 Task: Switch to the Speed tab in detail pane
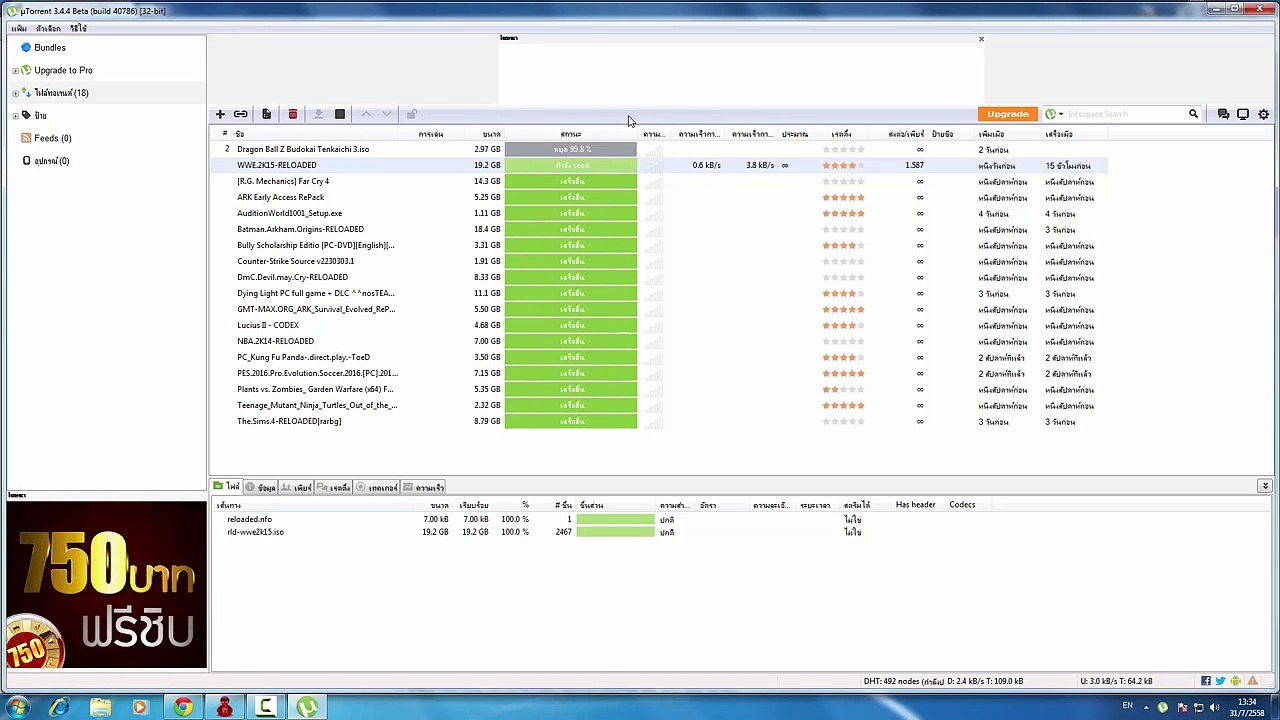tap(424, 487)
